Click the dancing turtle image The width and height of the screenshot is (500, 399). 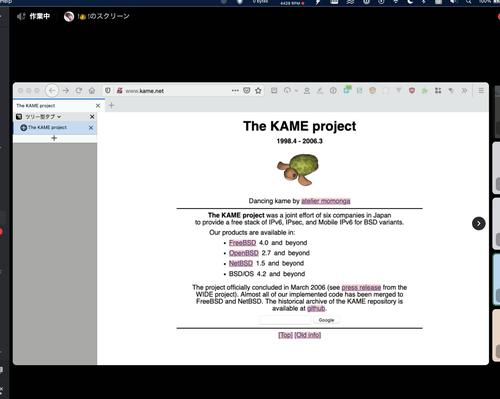(x=298, y=169)
